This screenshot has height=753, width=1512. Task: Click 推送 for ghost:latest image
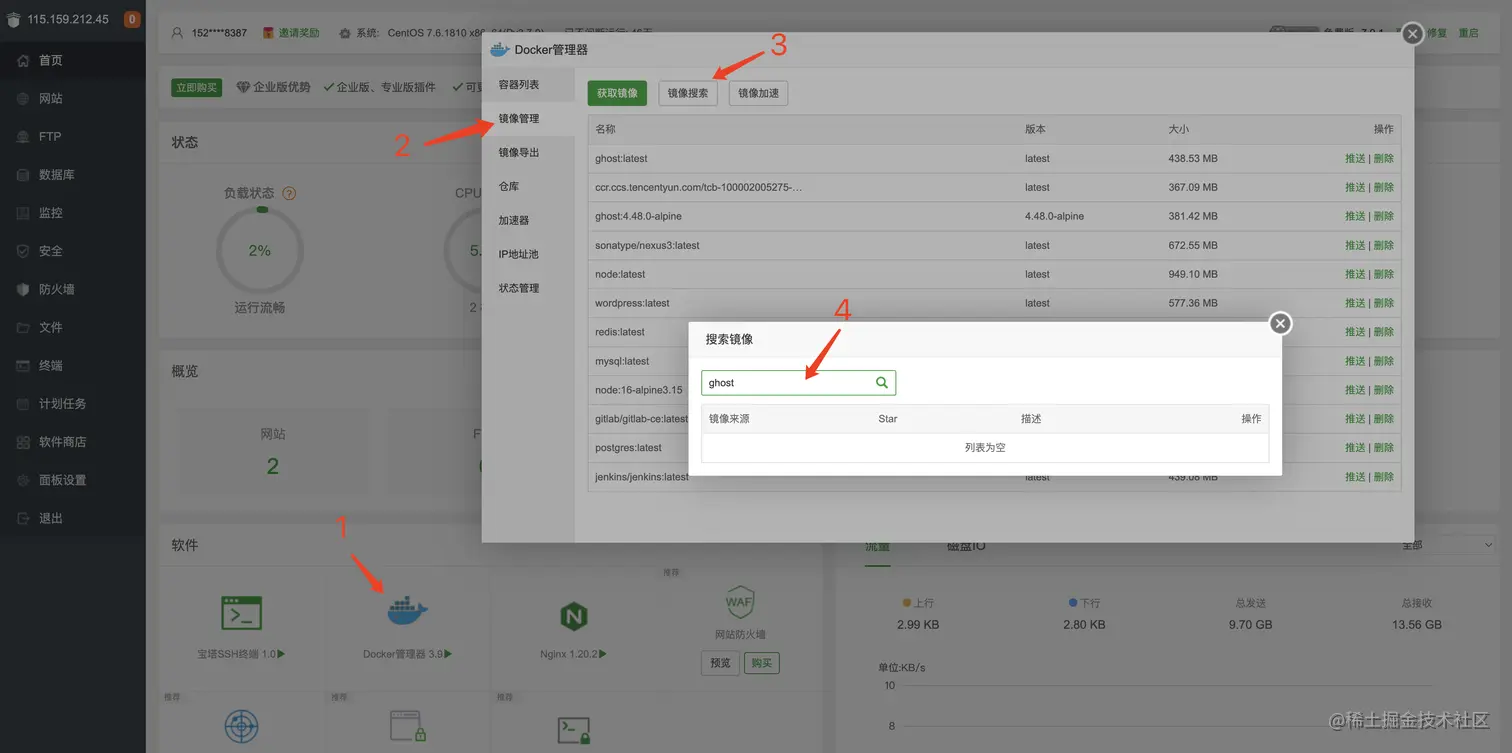tap(1355, 158)
